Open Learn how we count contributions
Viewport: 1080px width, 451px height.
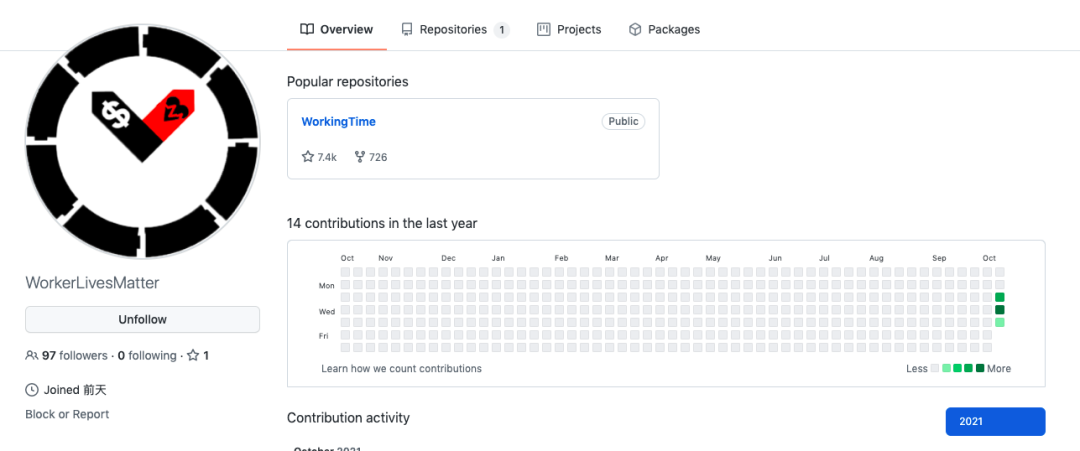(401, 369)
